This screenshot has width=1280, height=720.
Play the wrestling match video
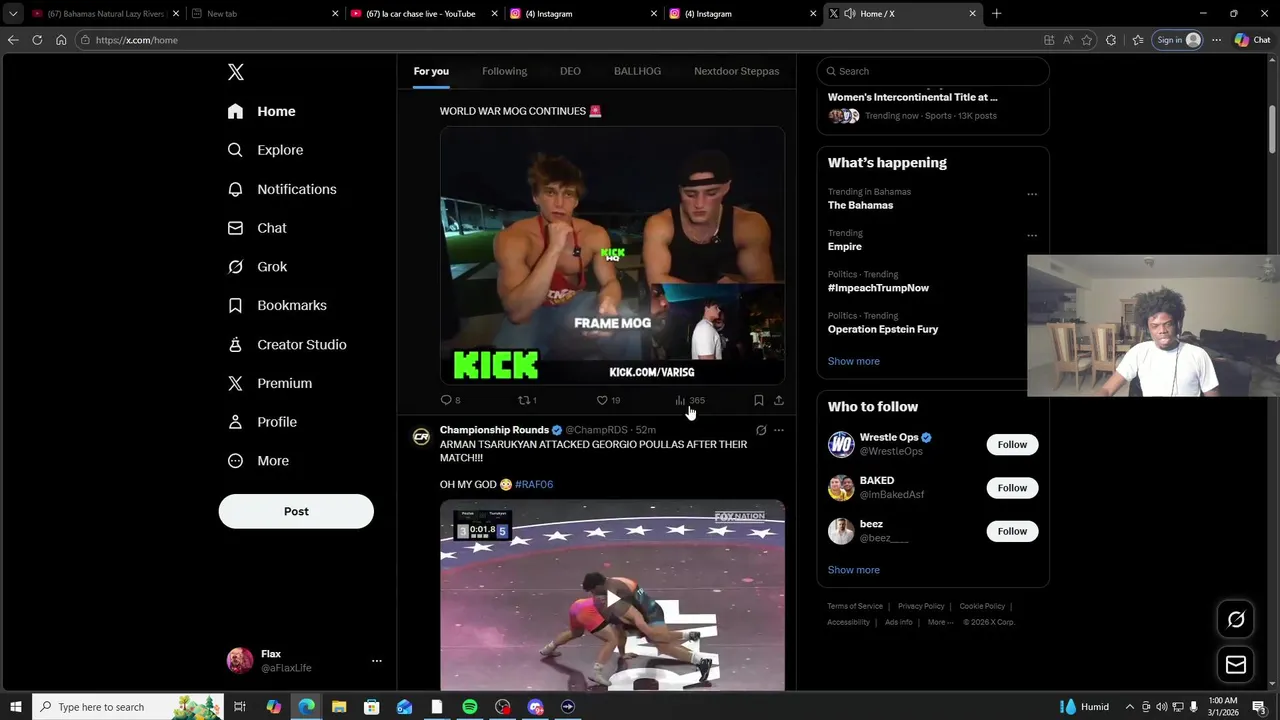coord(612,599)
